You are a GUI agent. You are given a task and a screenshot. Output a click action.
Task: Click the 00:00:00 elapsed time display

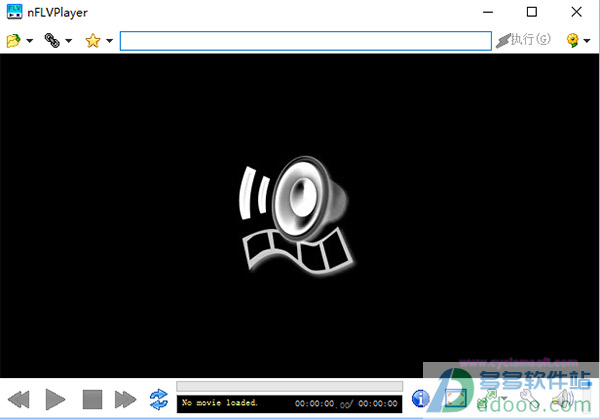tap(314, 403)
